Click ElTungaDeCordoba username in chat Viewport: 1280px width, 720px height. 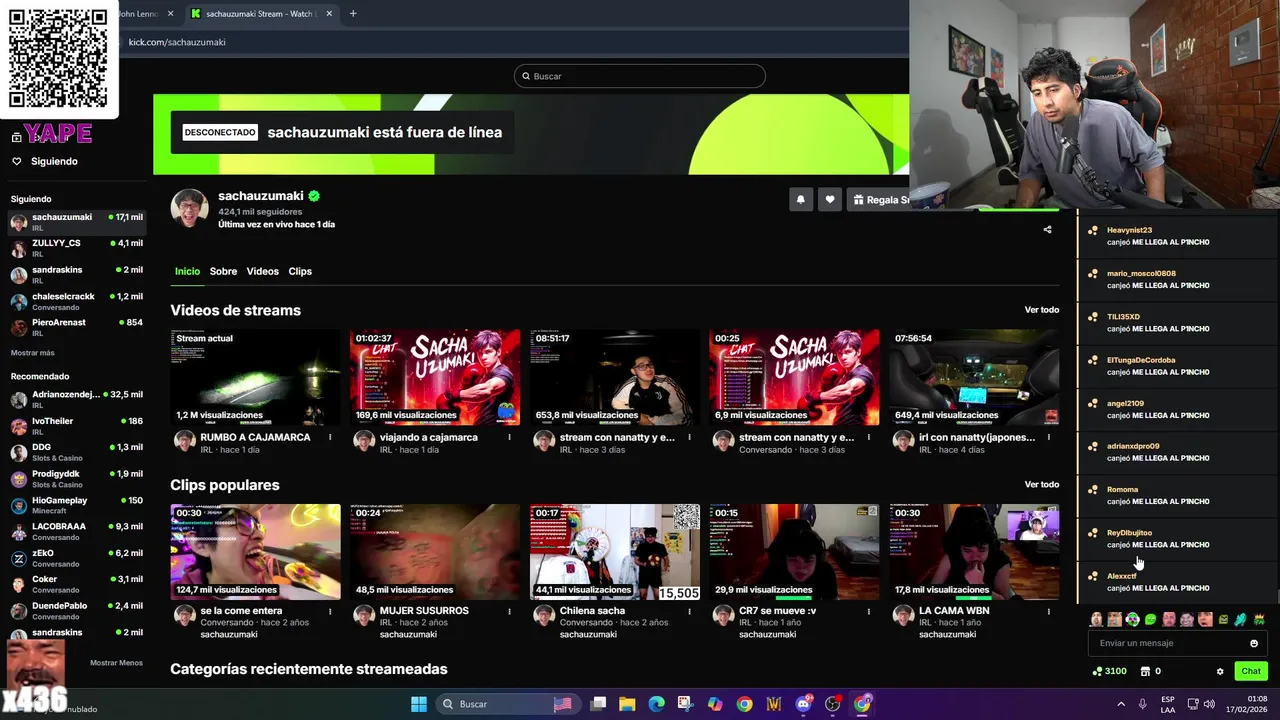pyautogui.click(x=1141, y=360)
